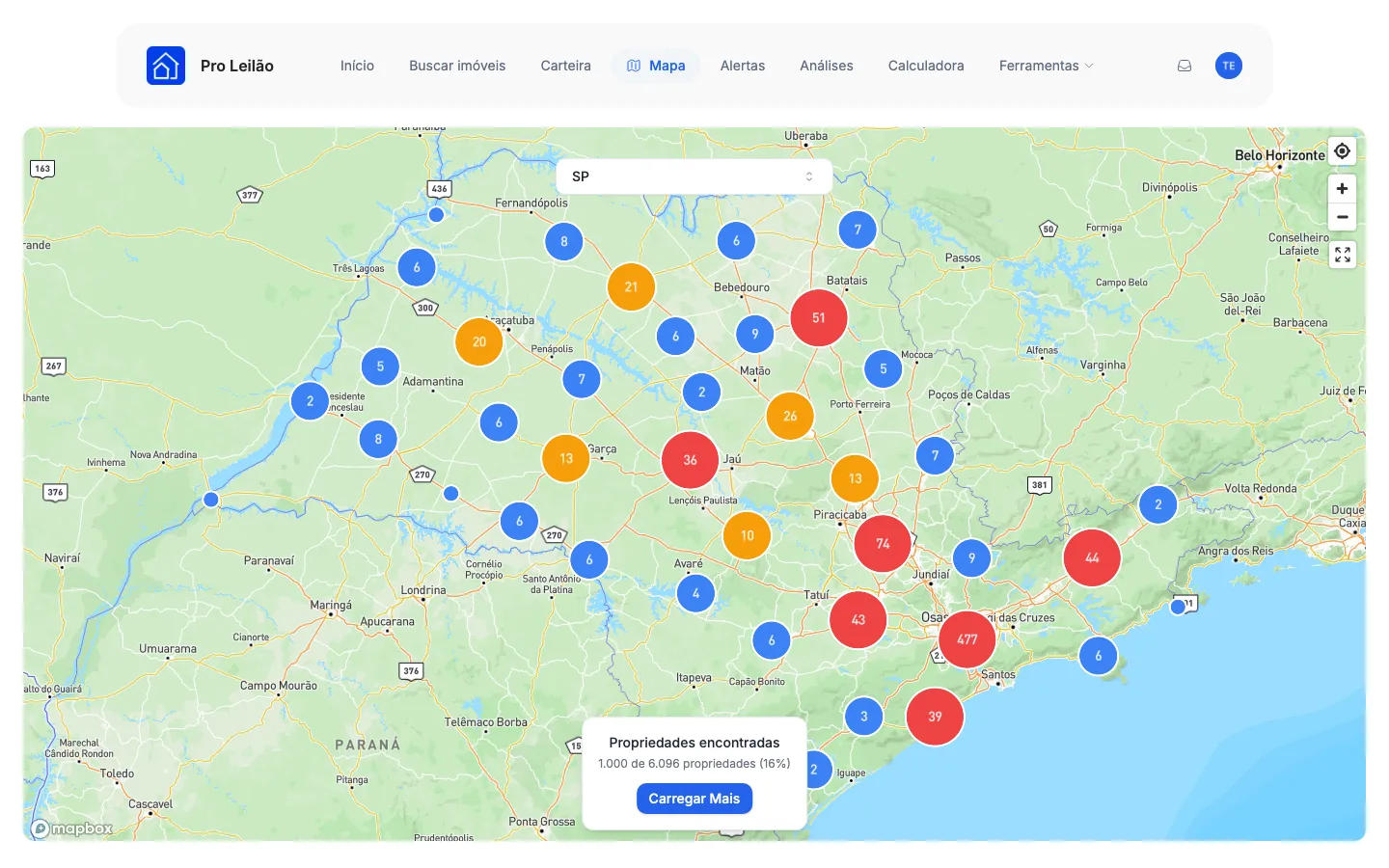Open the red 39 coastal cluster
The width and height of the screenshot is (1389, 868).
(x=935, y=717)
